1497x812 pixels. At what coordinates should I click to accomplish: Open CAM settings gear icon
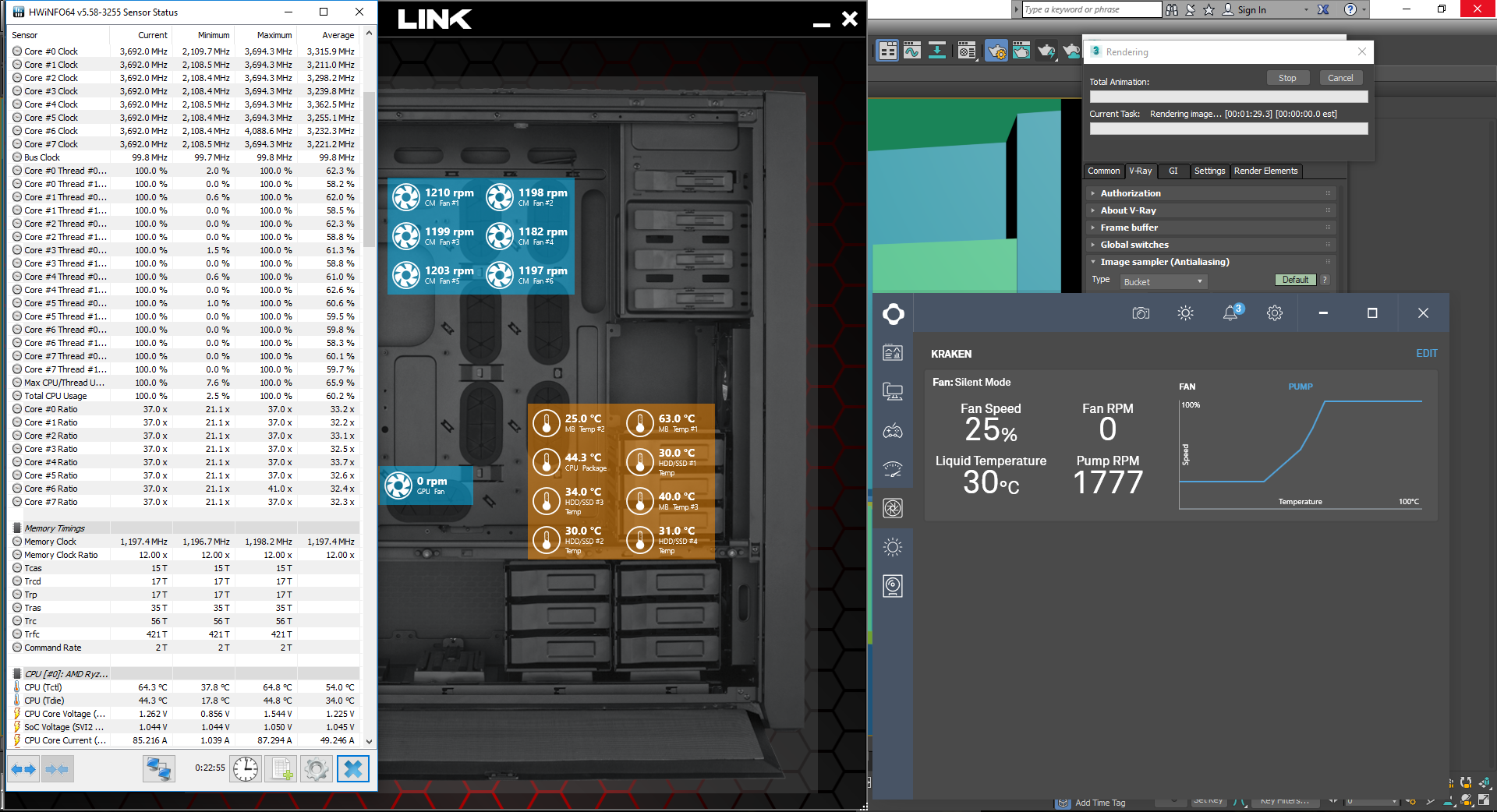(1275, 313)
